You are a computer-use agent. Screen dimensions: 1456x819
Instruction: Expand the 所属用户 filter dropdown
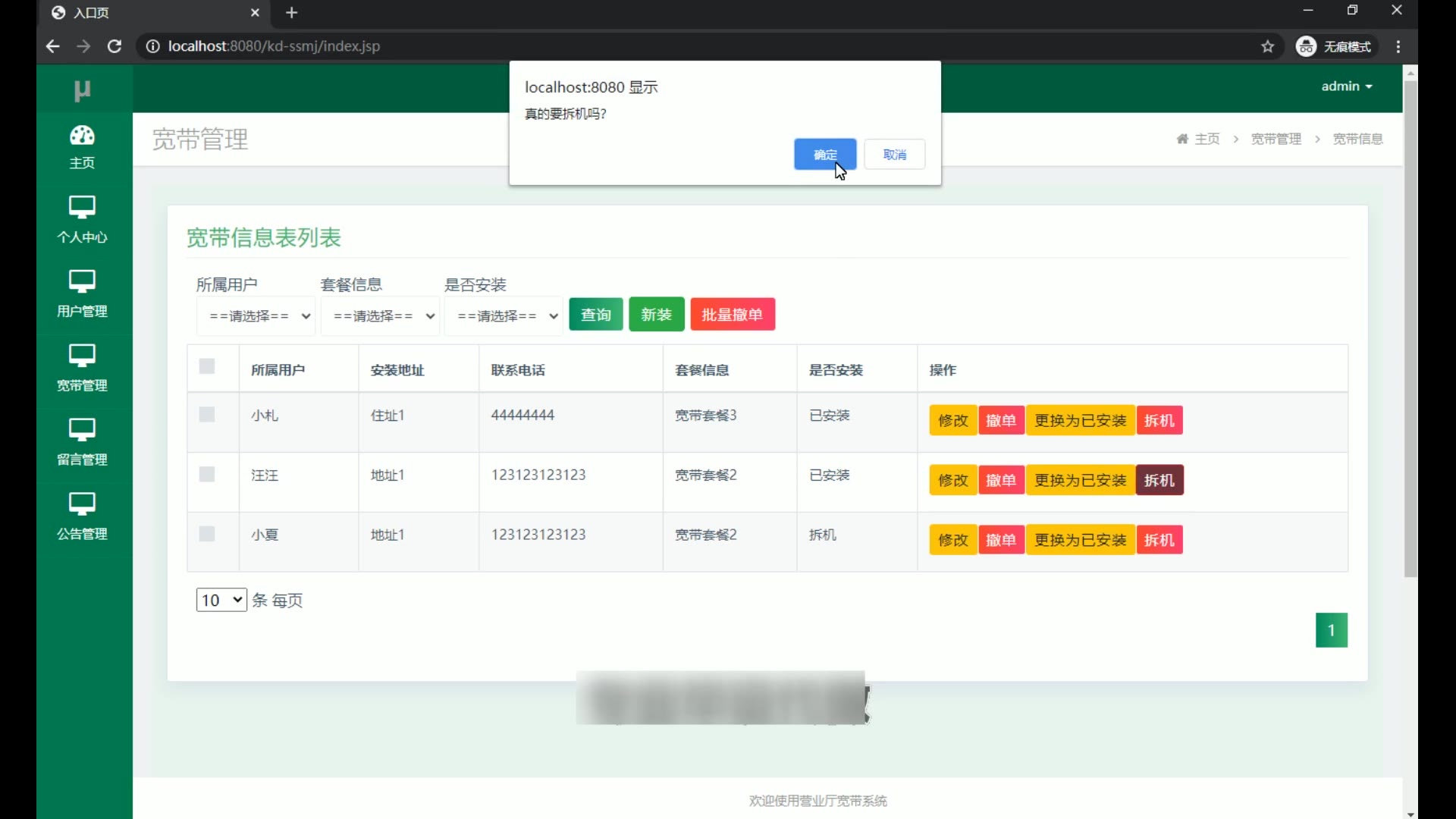256,316
